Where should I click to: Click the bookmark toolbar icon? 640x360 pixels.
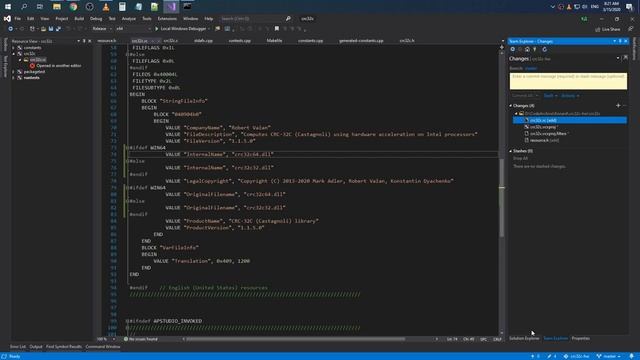point(277,29)
